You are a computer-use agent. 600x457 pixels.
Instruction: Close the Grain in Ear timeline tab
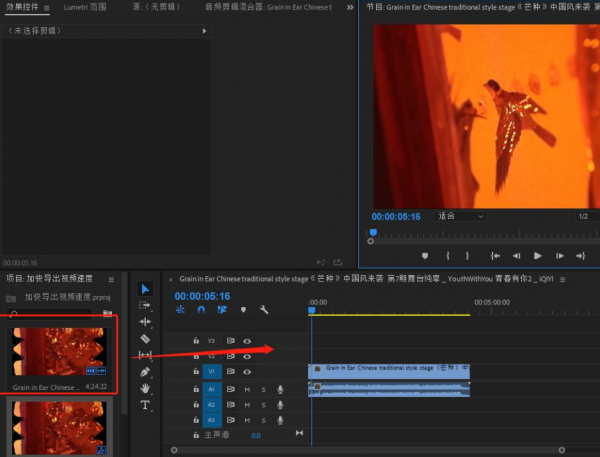[x=171, y=280]
